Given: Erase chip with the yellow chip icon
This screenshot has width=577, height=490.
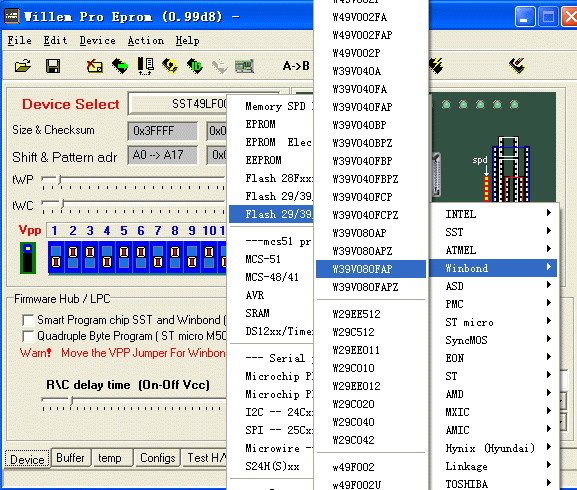Looking at the screenshot, I should 170,66.
